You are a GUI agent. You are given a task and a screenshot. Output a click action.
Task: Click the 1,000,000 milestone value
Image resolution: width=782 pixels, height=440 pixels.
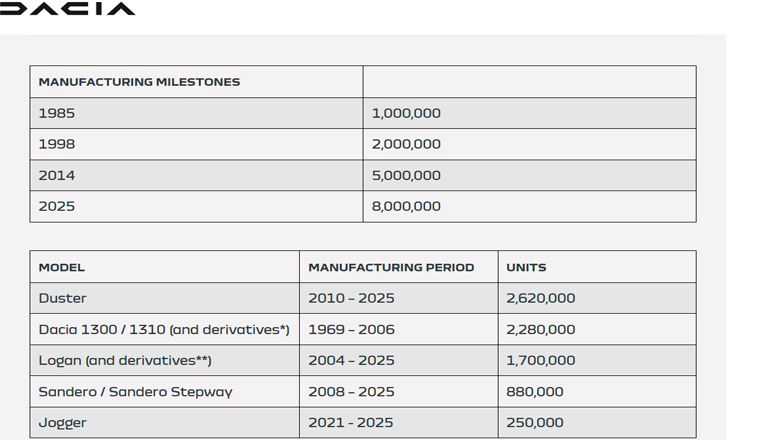point(406,113)
